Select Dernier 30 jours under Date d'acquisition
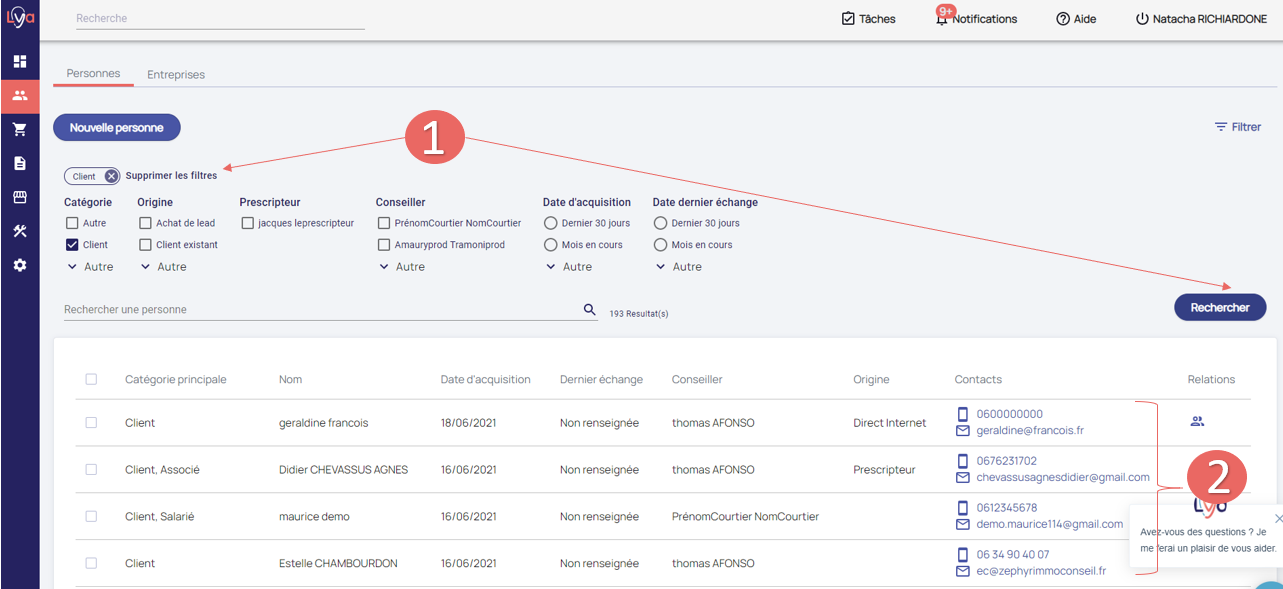1283x589 pixels. (x=550, y=223)
